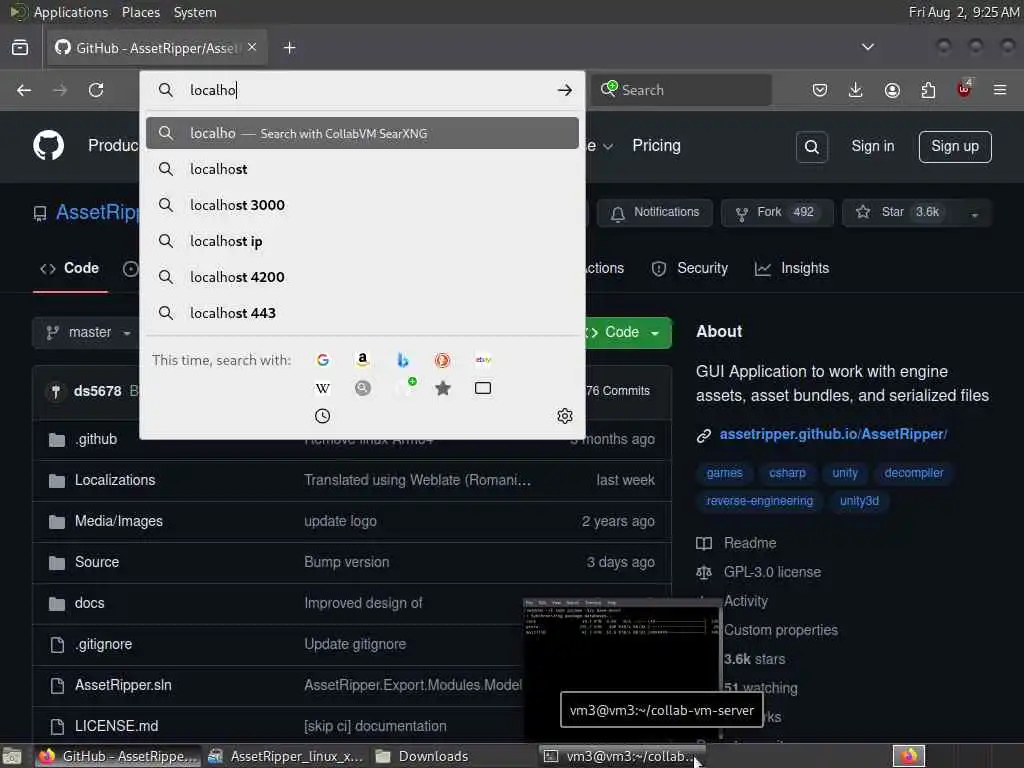This screenshot has width=1024, height=768.
Task: Choose the 'localhost' suggestion
Action: tap(362, 169)
